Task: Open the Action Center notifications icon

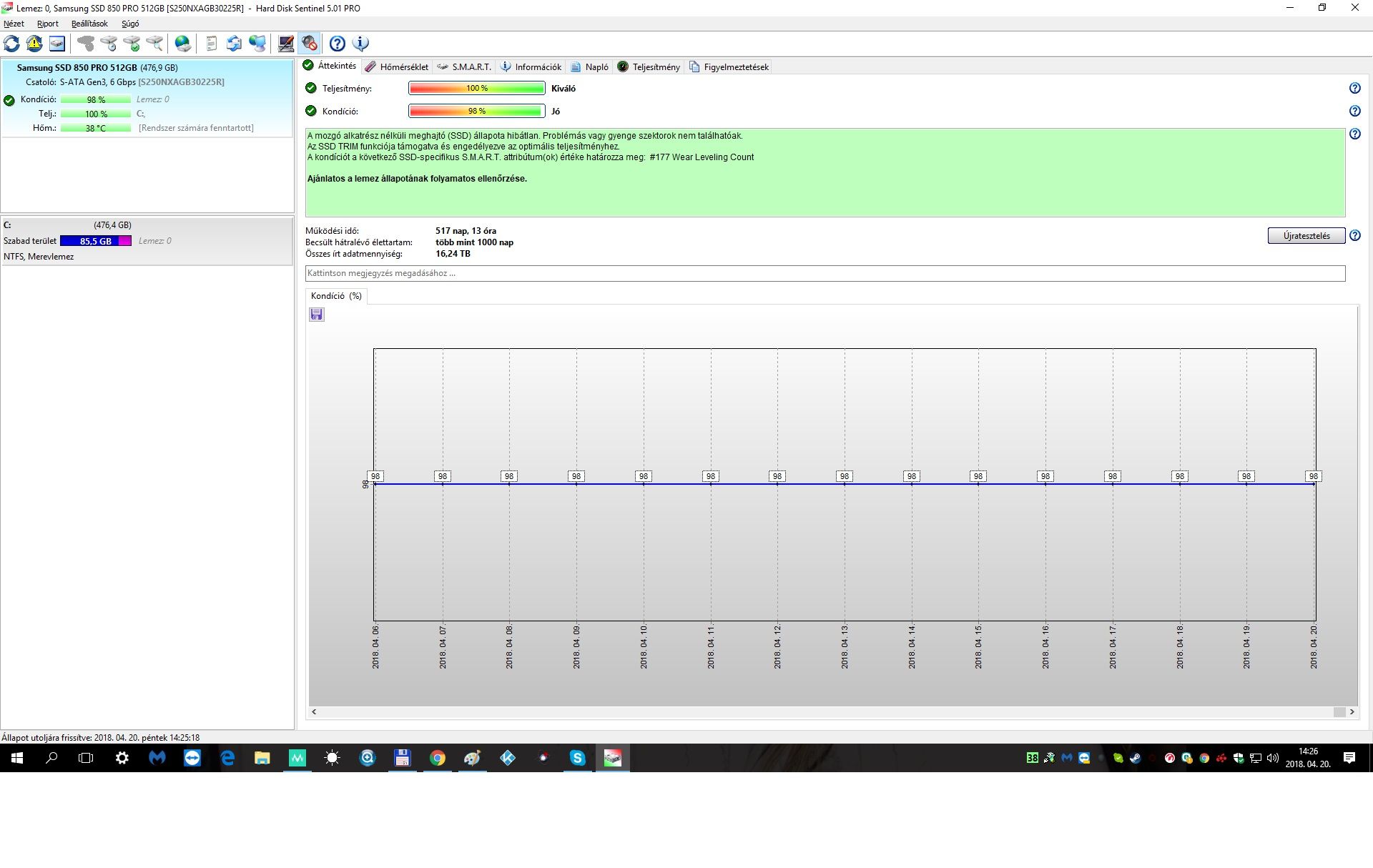Action: (x=1349, y=758)
